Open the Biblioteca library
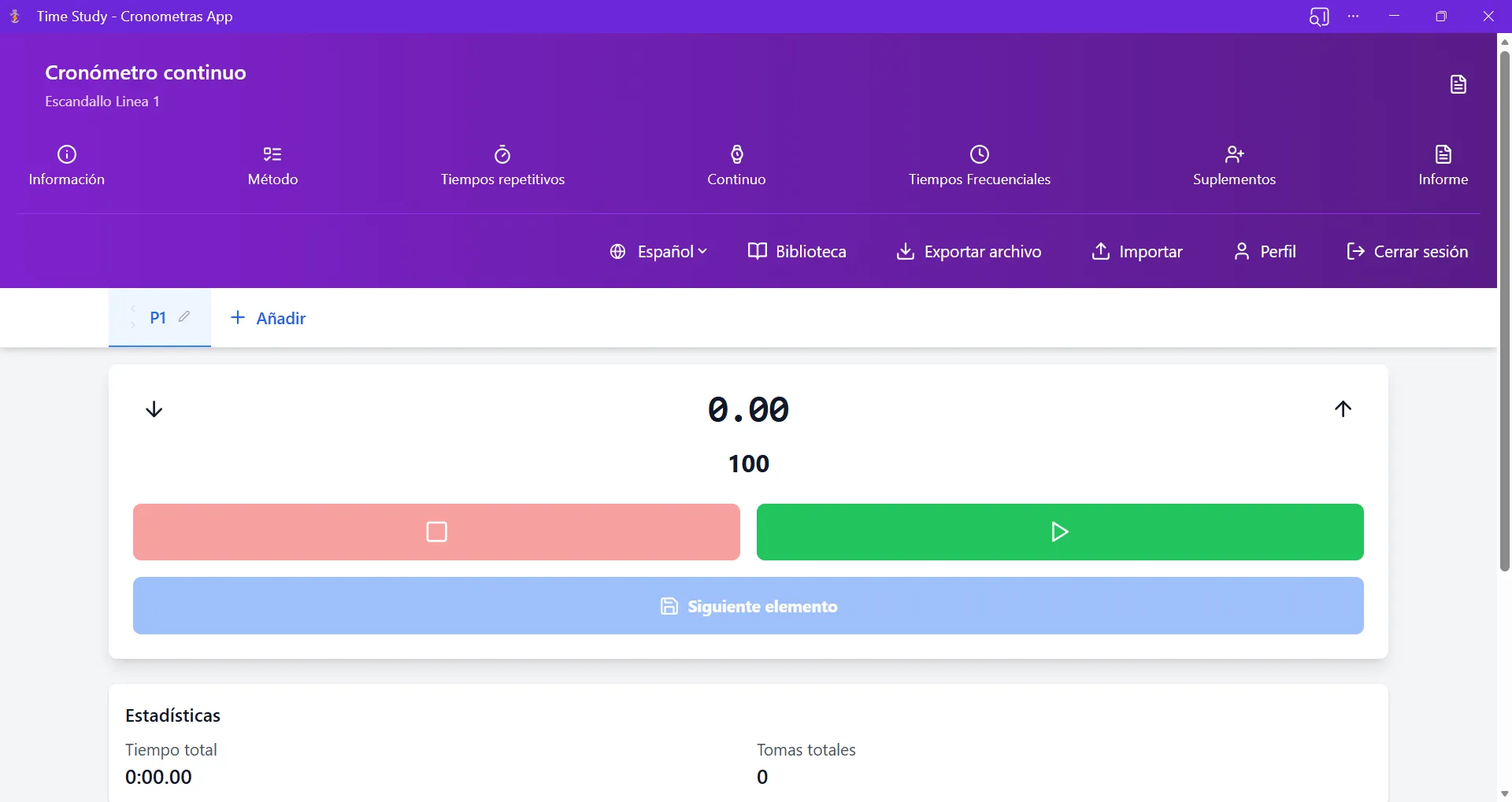The image size is (1512, 802). coord(797,252)
